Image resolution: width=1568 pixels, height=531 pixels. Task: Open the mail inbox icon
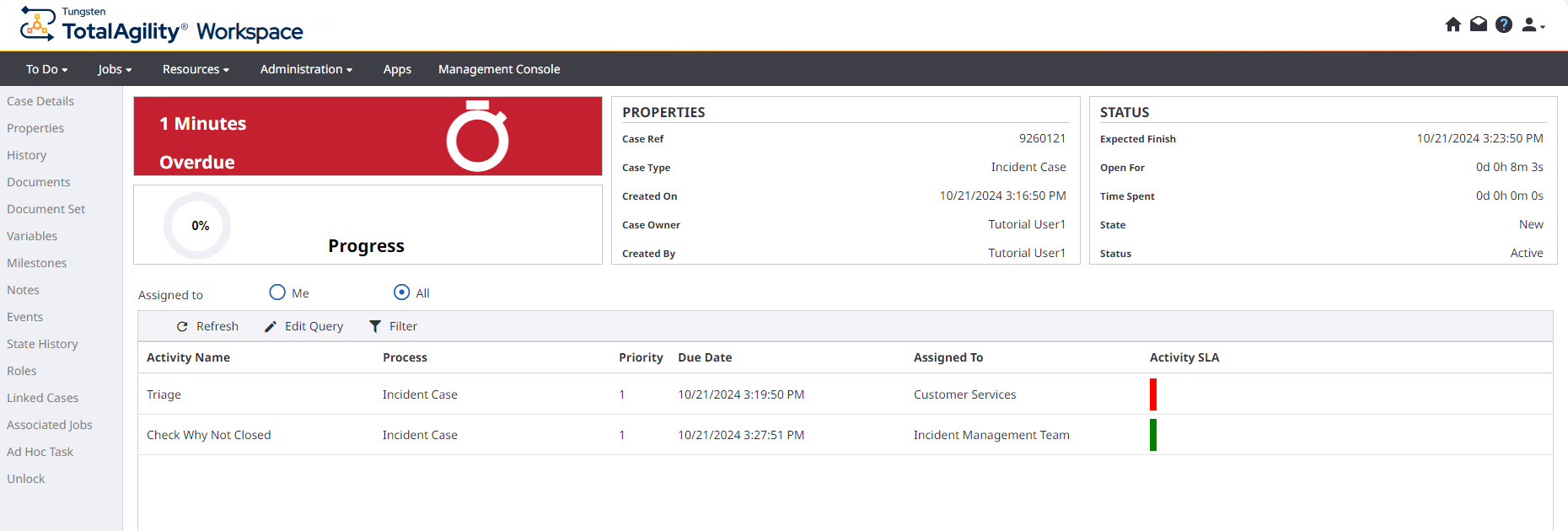click(1478, 24)
